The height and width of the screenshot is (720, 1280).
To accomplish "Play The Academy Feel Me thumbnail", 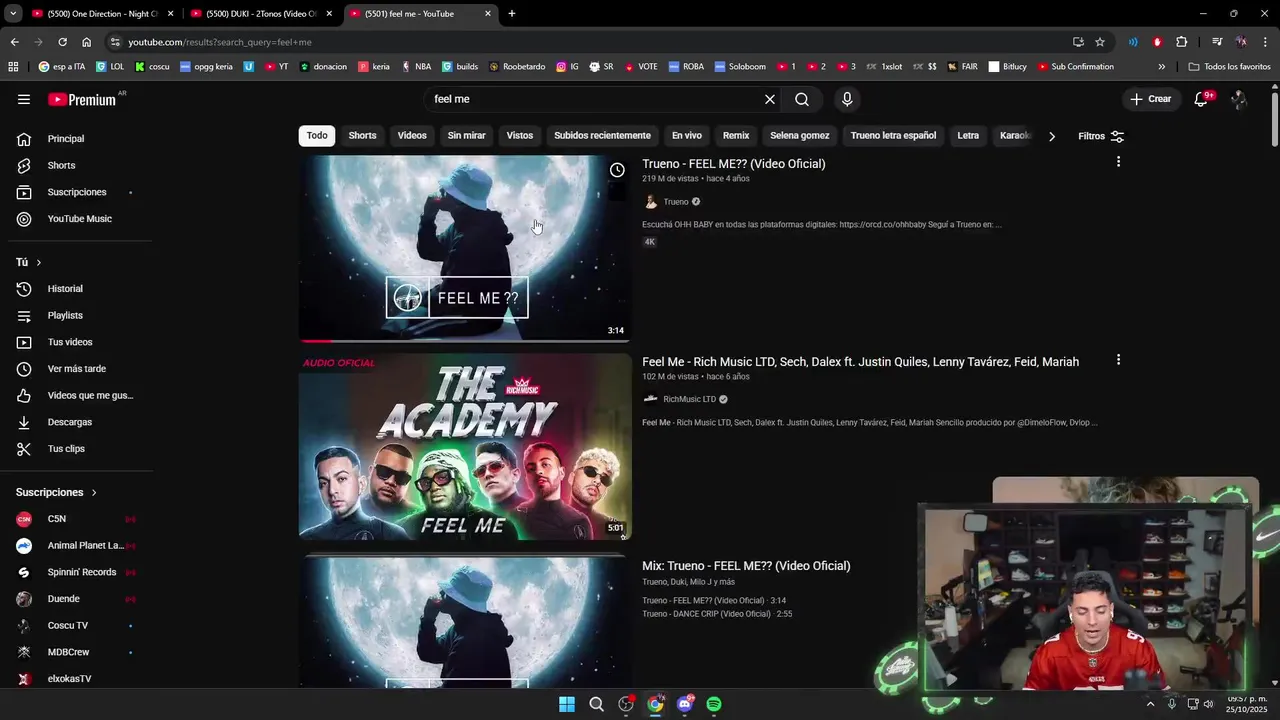I will 465,447.
